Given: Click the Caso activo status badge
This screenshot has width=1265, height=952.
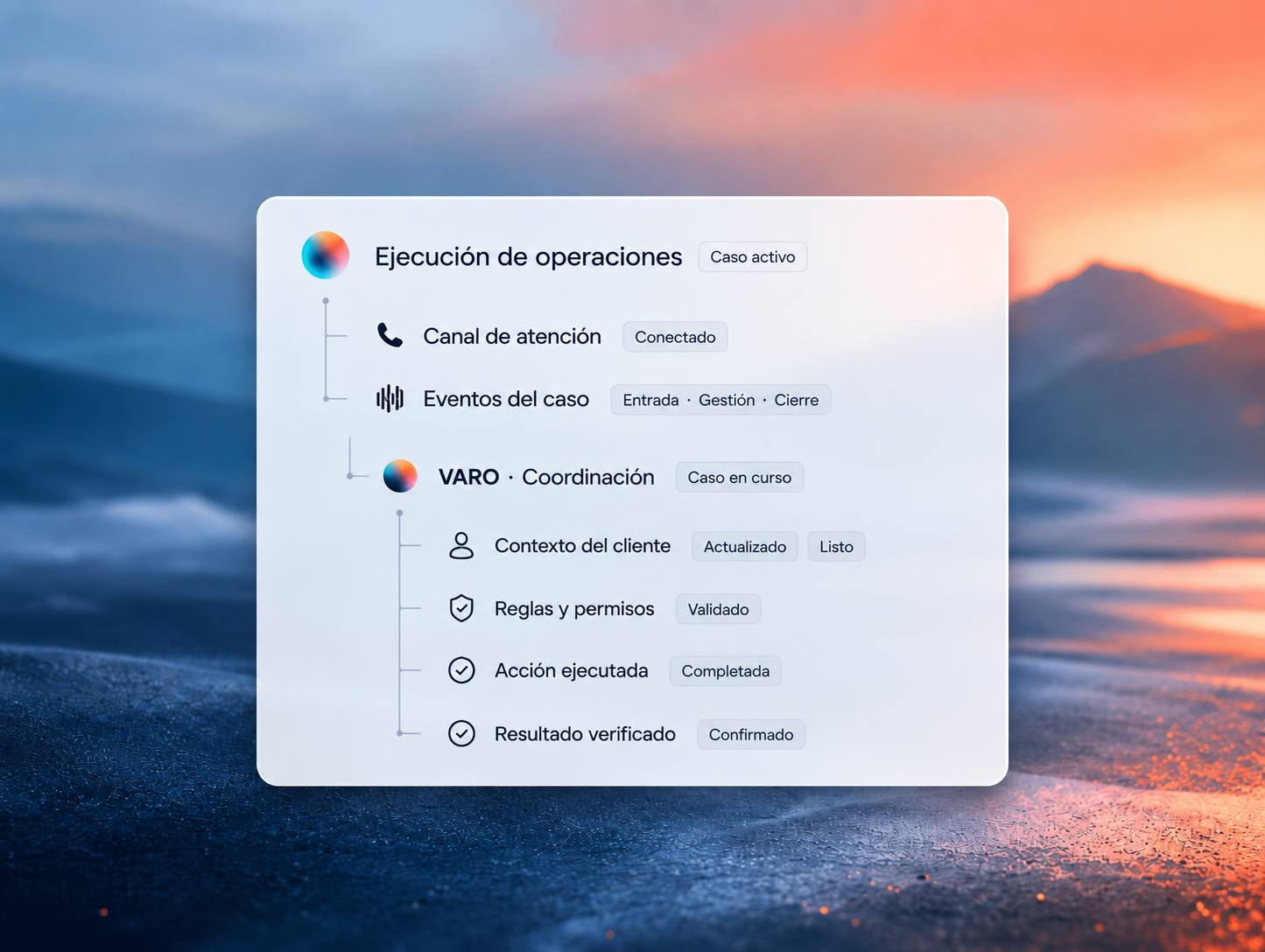Looking at the screenshot, I should (753, 257).
